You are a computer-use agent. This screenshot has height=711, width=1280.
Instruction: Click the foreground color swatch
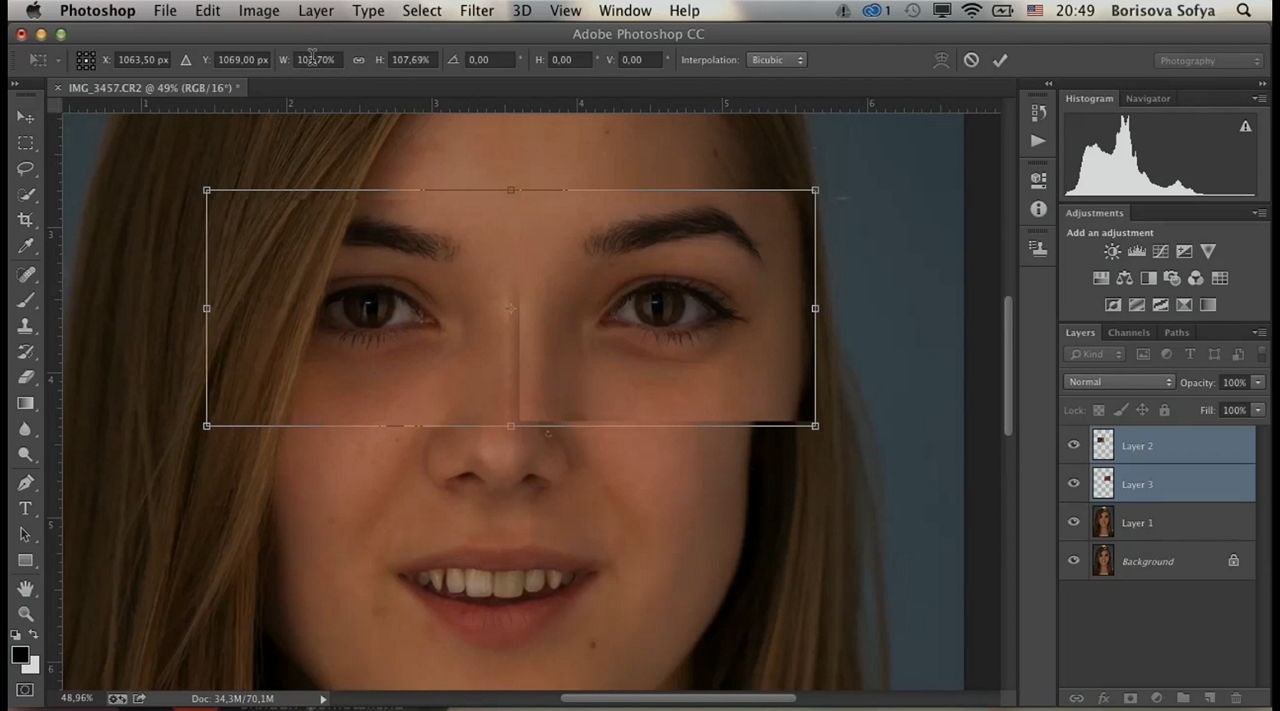point(20,656)
